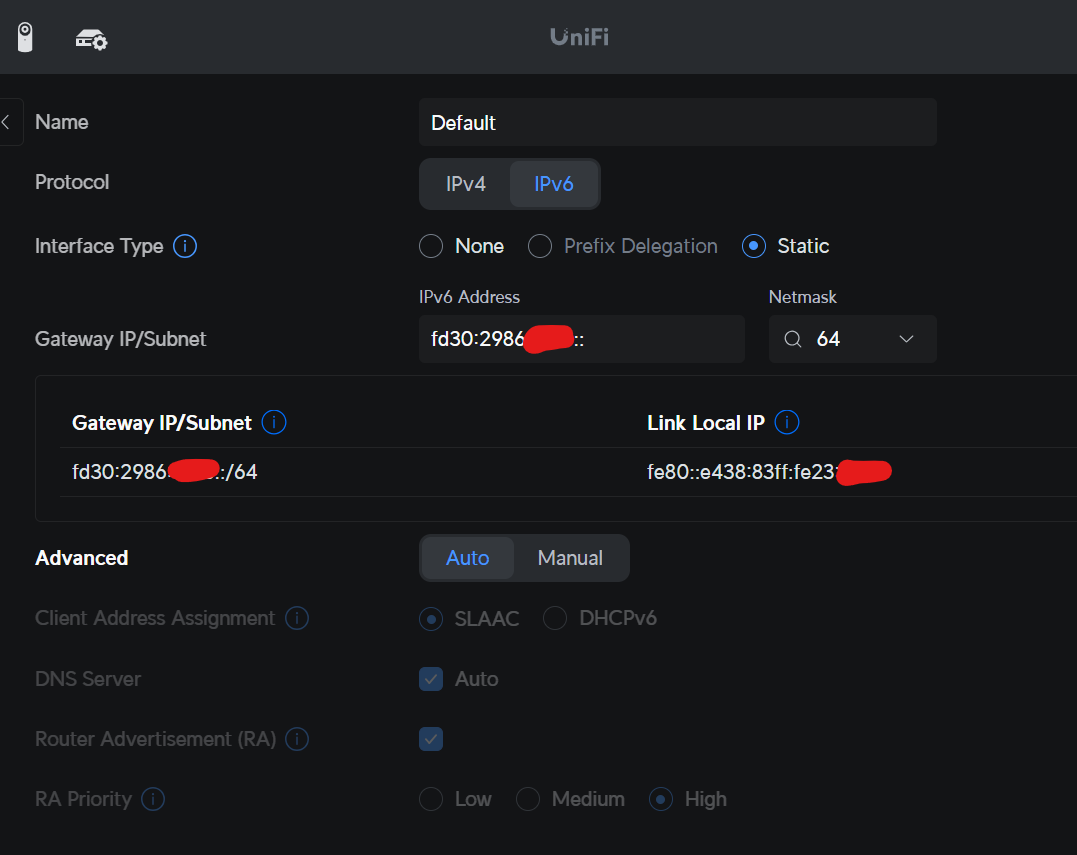1077x855 pixels.
Task: Click the Link Local IP info icon
Action: 786,422
